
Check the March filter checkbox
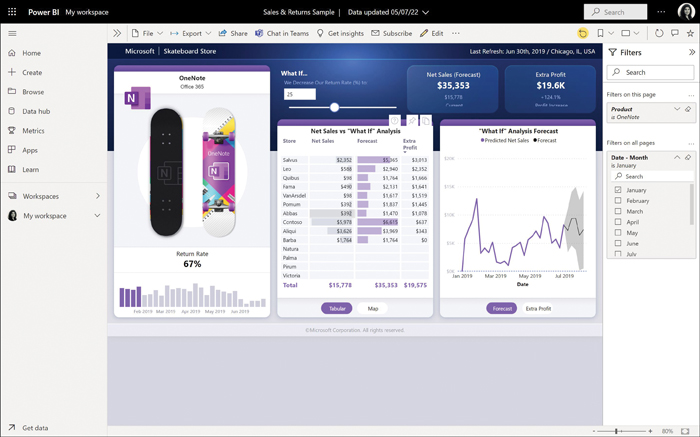tap(618, 211)
